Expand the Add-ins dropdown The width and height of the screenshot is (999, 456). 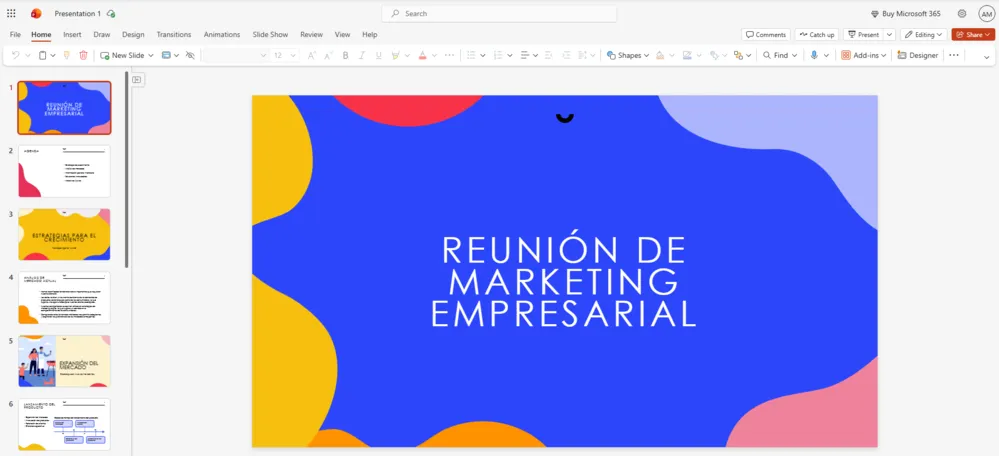click(x=884, y=55)
